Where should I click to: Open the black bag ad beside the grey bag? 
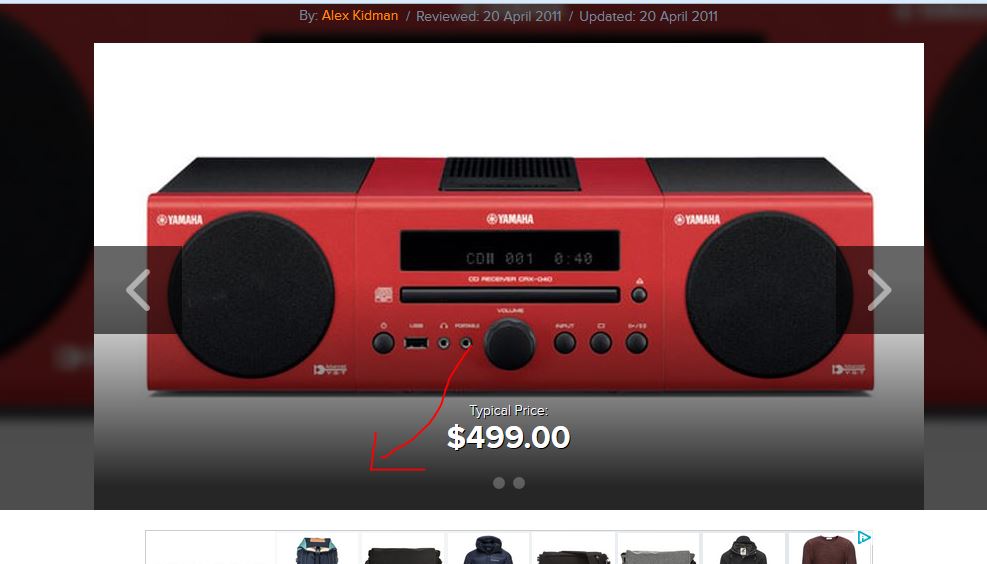573,556
